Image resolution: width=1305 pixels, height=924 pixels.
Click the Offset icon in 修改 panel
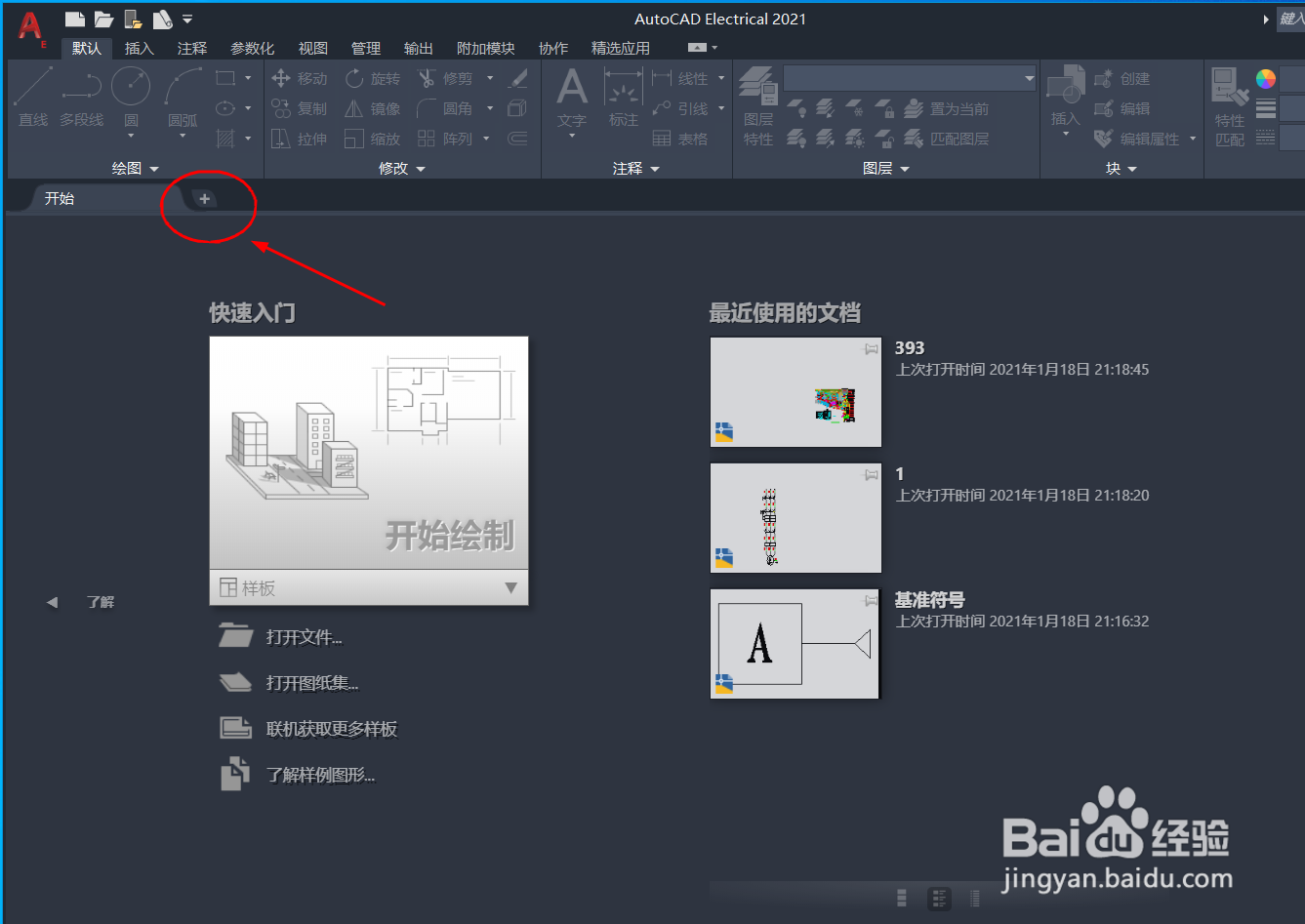(518, 139)
